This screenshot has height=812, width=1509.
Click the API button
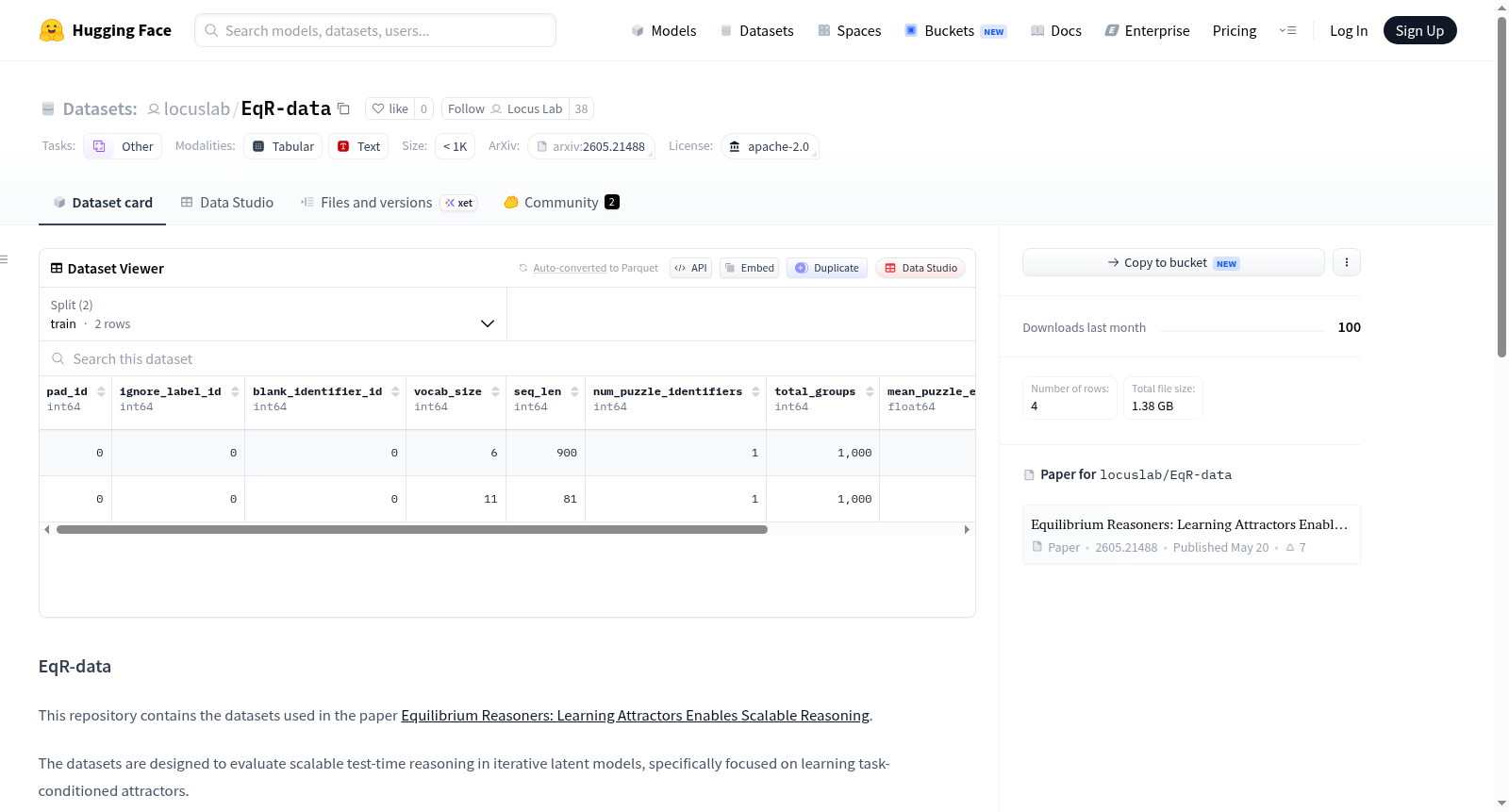(x=690, y=268)
